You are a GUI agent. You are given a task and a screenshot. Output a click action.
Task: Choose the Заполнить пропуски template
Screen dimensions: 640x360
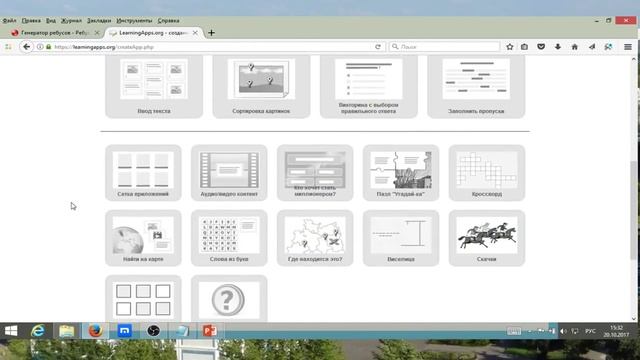(476, 87)
